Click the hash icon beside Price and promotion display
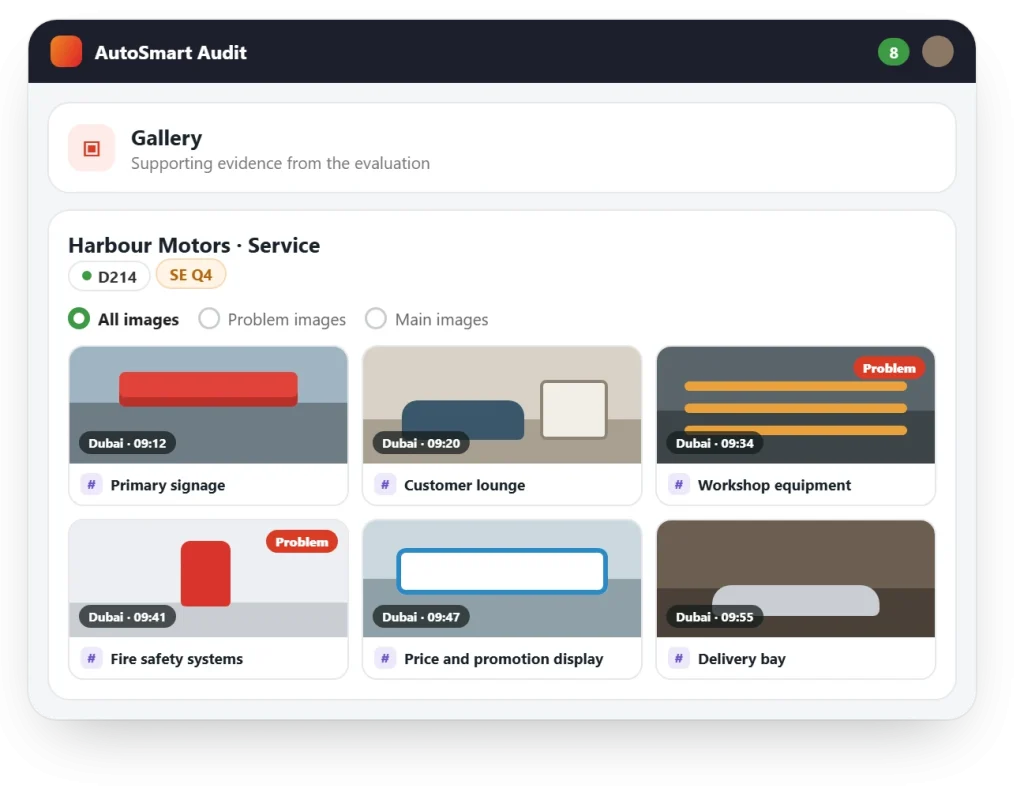The height and width of the screenshot is (796, 1024). point(385,658)
